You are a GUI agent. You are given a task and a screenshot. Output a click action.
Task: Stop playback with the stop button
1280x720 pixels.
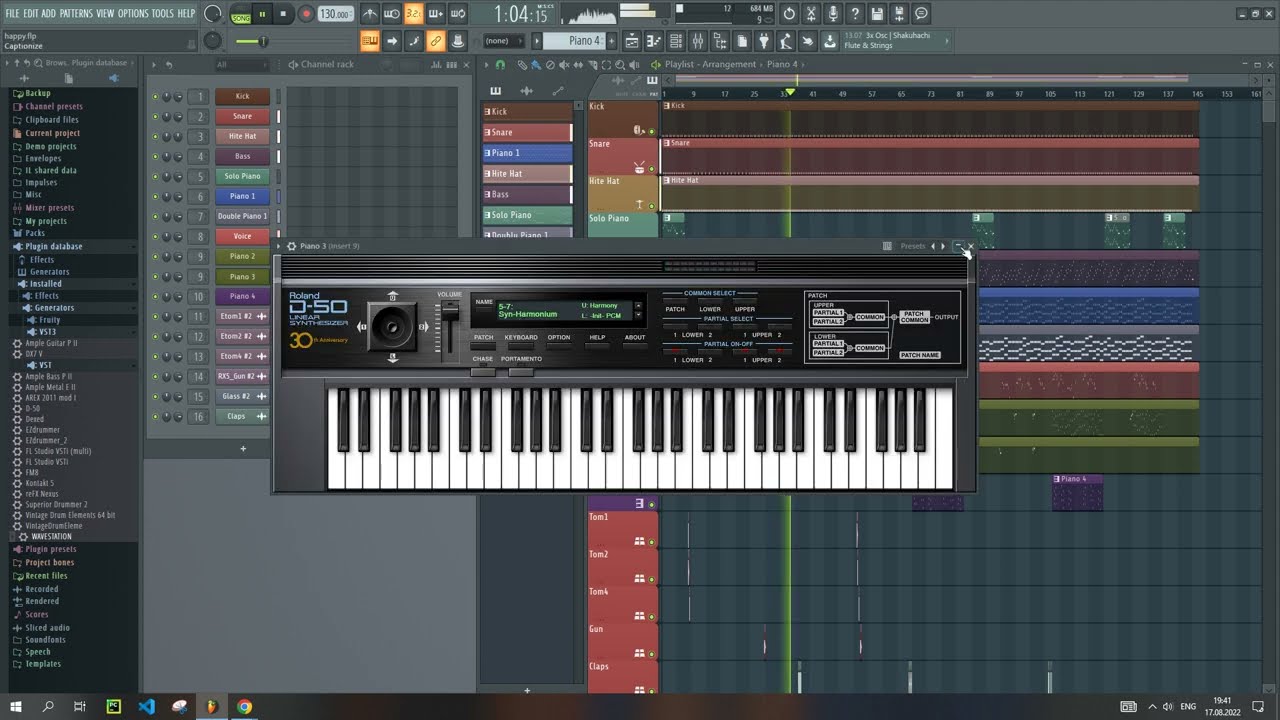pyautogui.click(x=284, y=14)
